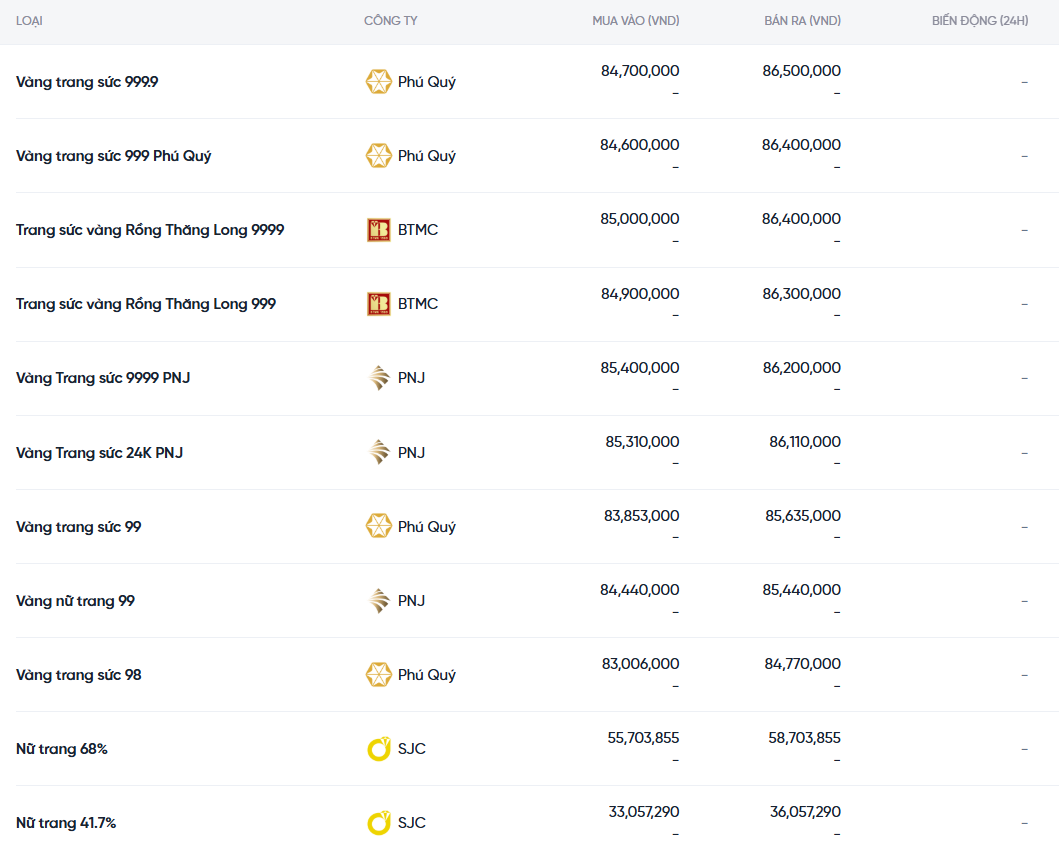The image size is (1059, 855).
Task: Click SJC logo in Nữ trang 68% row
Action: [x=378, y=749]
